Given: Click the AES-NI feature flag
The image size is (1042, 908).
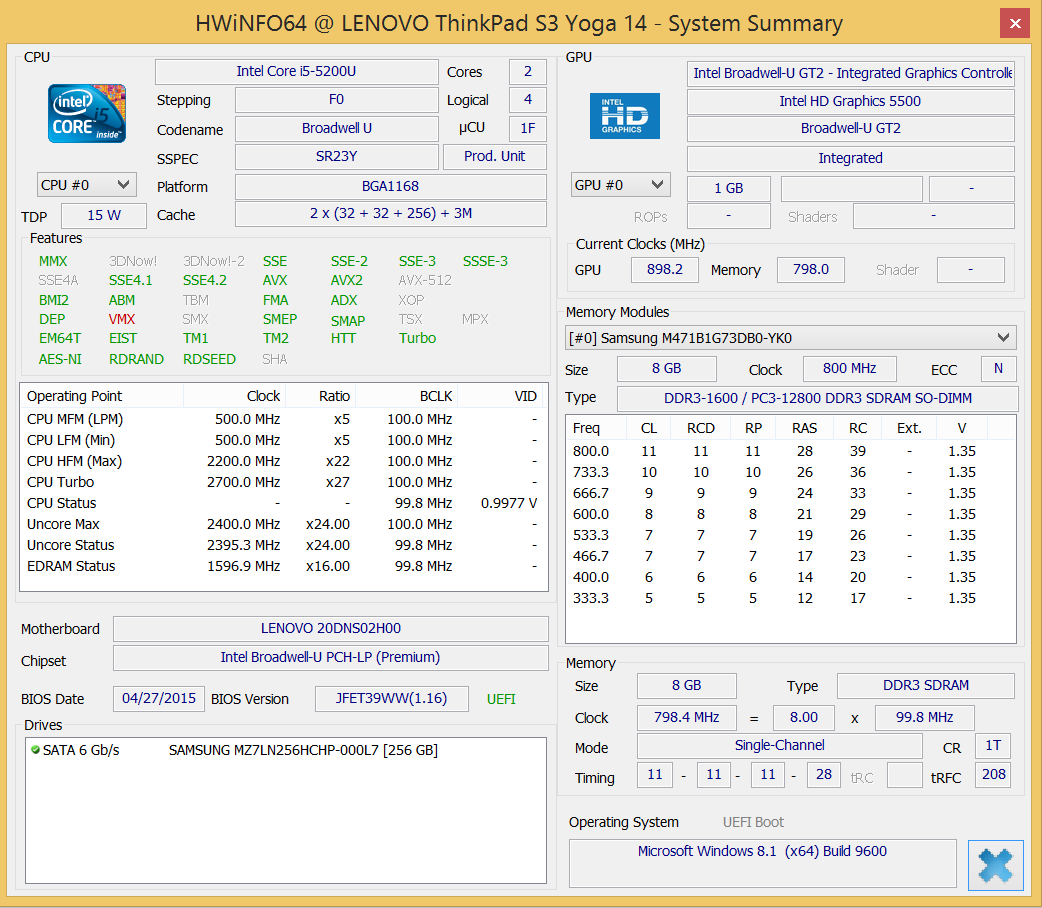Looking at the screenshot, I should pos(60,359).
